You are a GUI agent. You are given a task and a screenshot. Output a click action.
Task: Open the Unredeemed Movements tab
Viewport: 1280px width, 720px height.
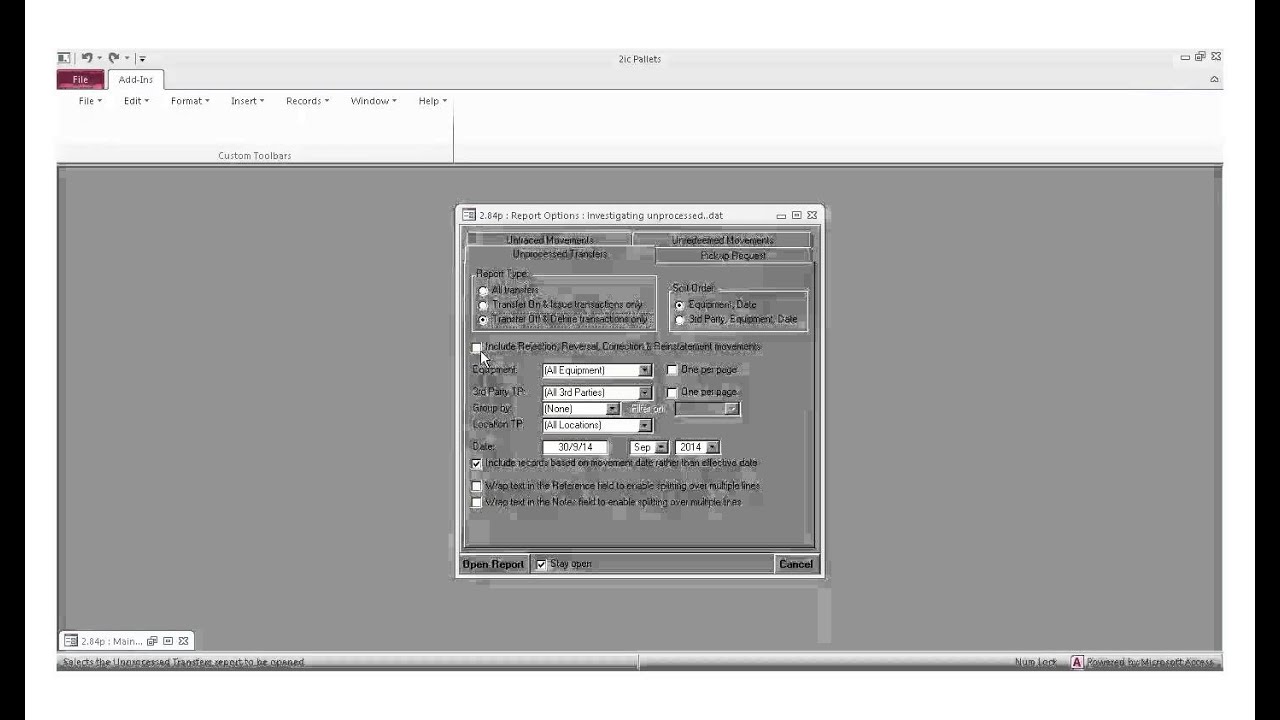722,240
